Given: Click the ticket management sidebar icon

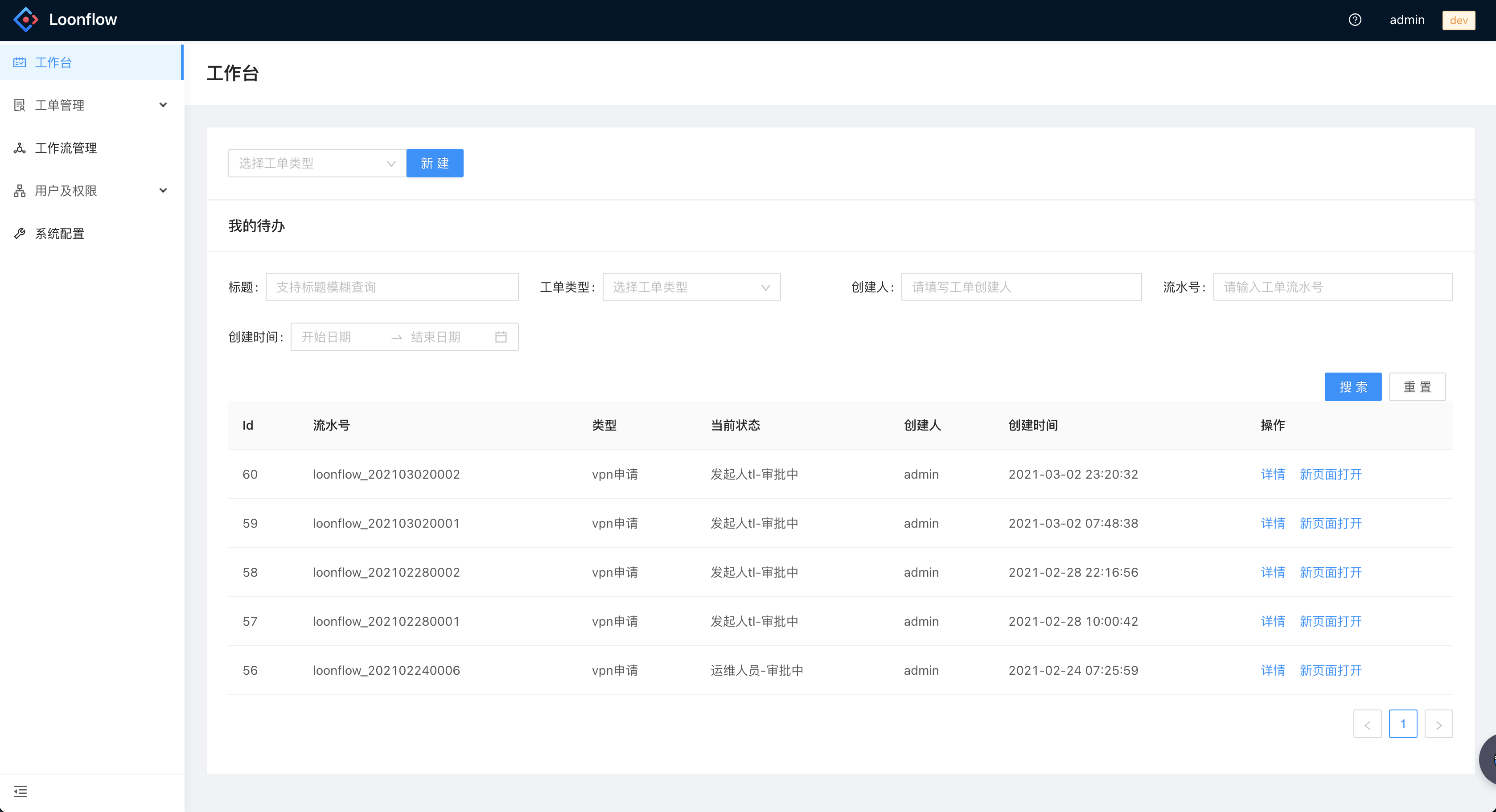Looking at the screenshot, I should pyautogui.click(x=20, y=105).
